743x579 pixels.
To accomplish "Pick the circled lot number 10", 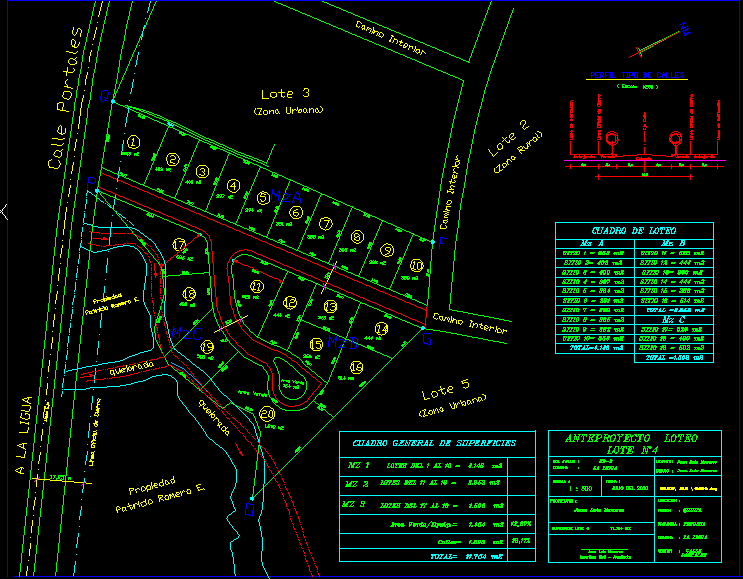I will 416,265.
